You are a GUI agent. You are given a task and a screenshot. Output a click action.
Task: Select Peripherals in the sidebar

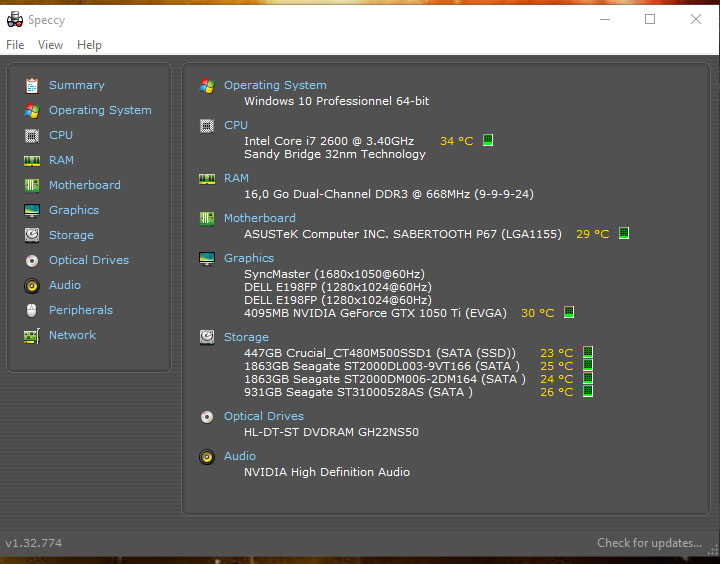(x=80, y=310)
